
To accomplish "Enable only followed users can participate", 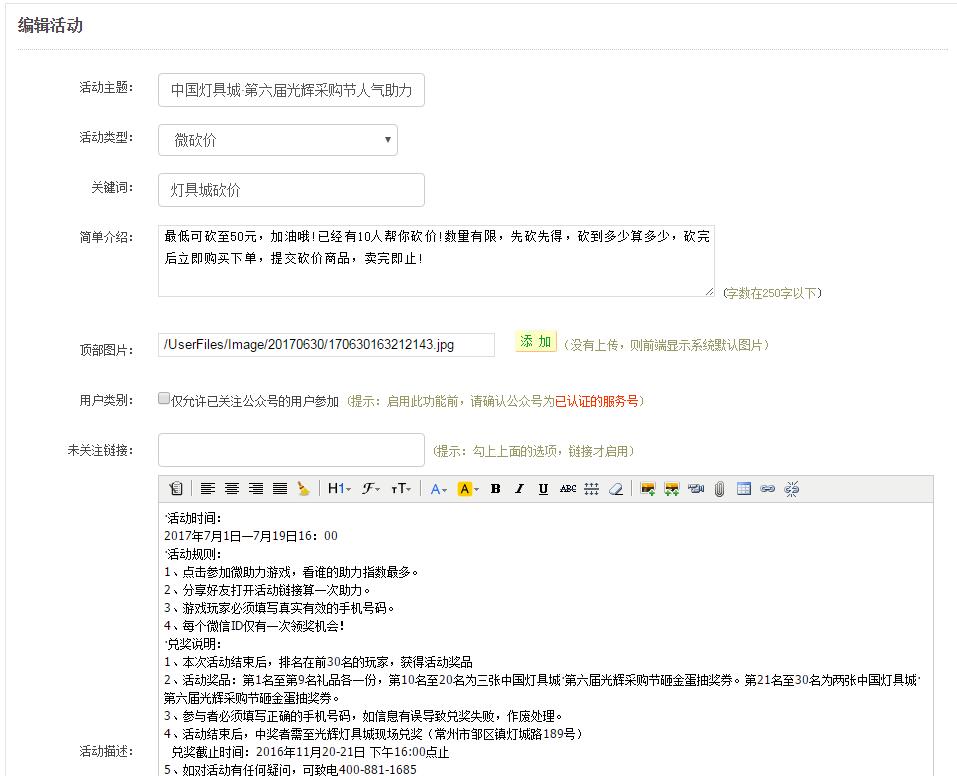I will point(164,399).
